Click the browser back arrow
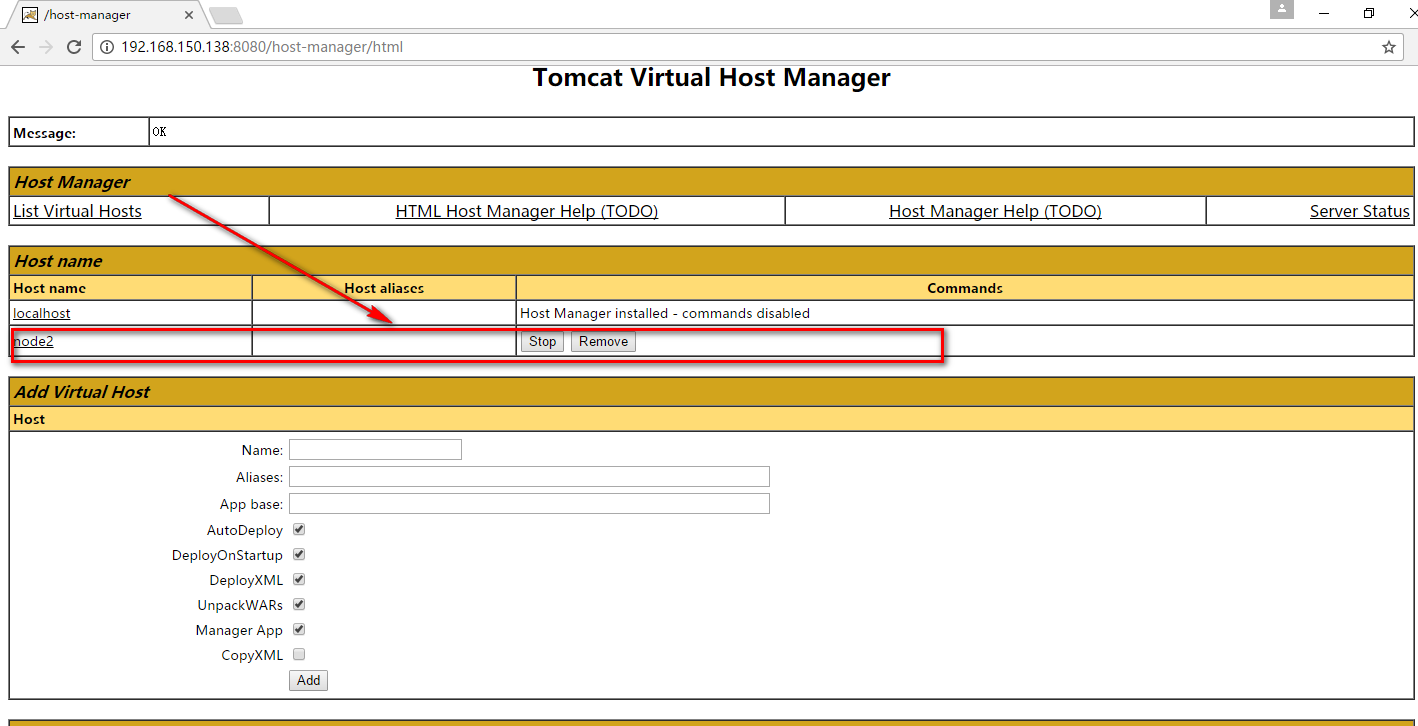The image size is (1418, 726). click(18, 47)
